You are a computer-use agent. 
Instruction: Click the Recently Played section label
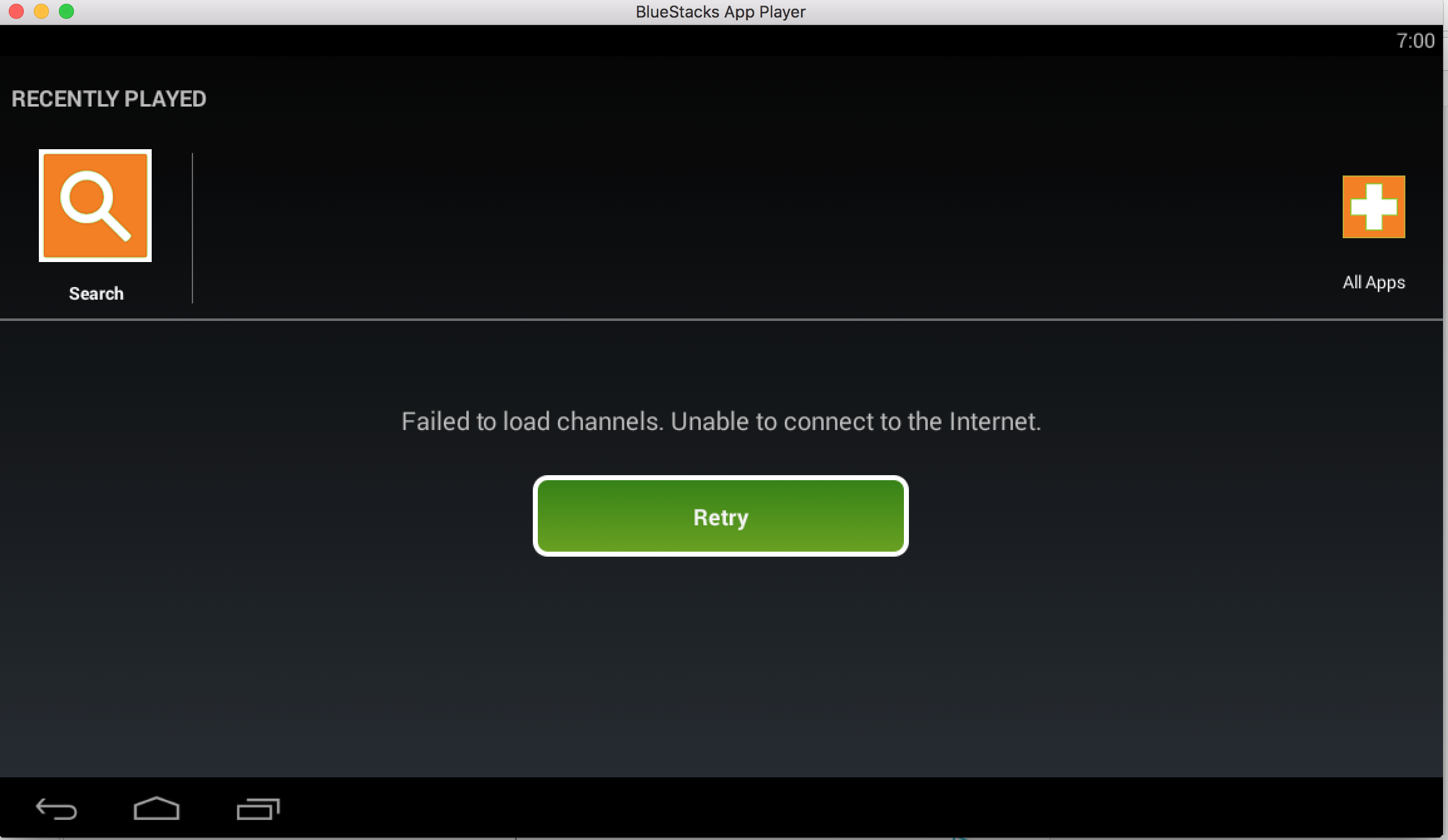pyautogui.click(x=109, y=98)
